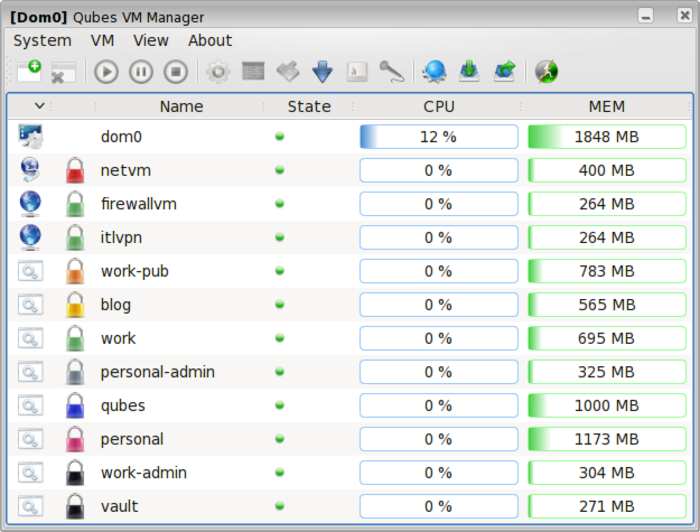Click the firewallvm globe icon
Image resolution: width=700 pixels, height=532 pixels.
(x=30, y=204)
